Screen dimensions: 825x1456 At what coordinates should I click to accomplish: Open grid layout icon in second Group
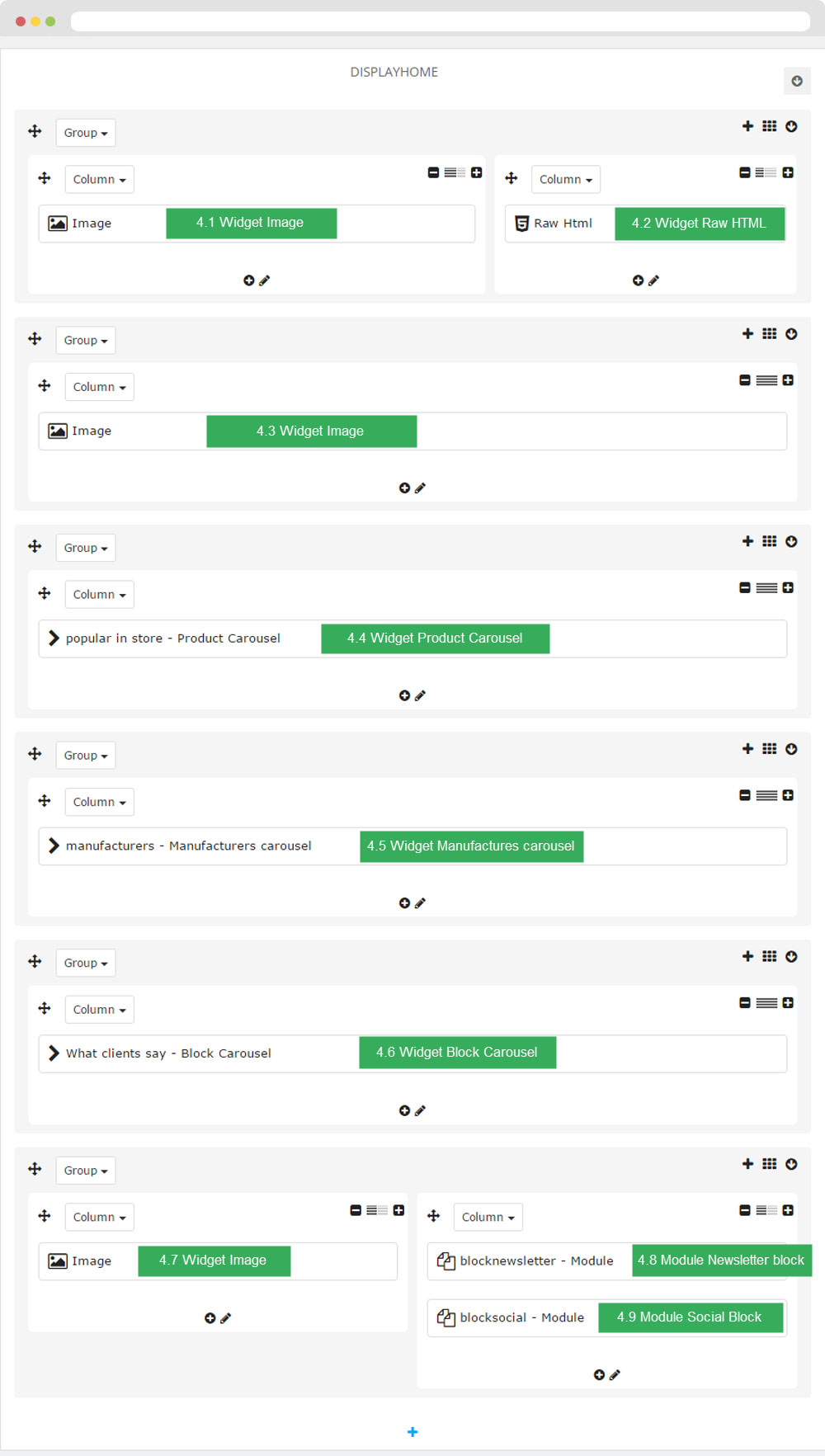pyautogui.click(x=769, y=334)
